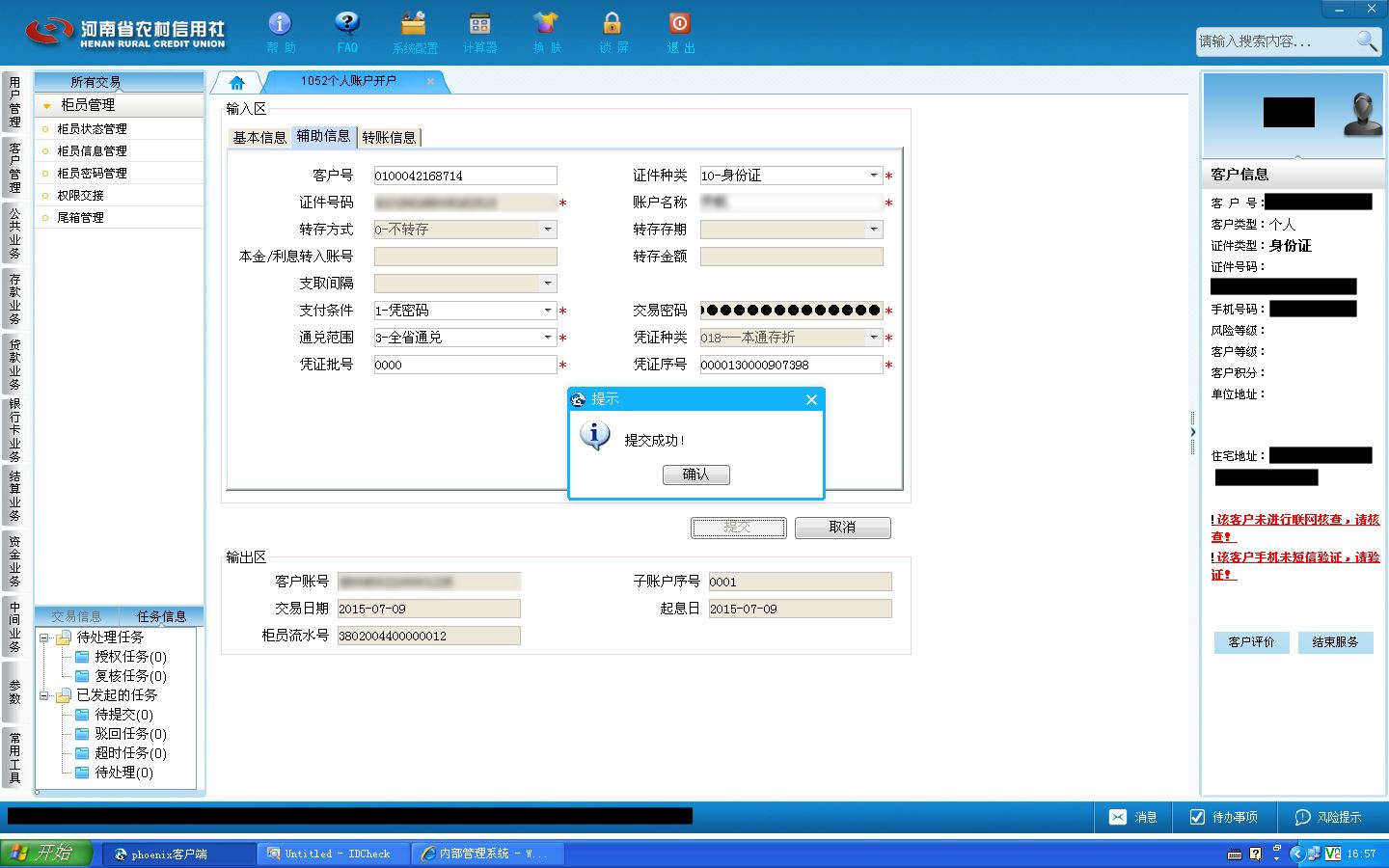Open the 转存方式 dropdown
The width and height of the screenshot is (1389, 868).
click(548, 230)
